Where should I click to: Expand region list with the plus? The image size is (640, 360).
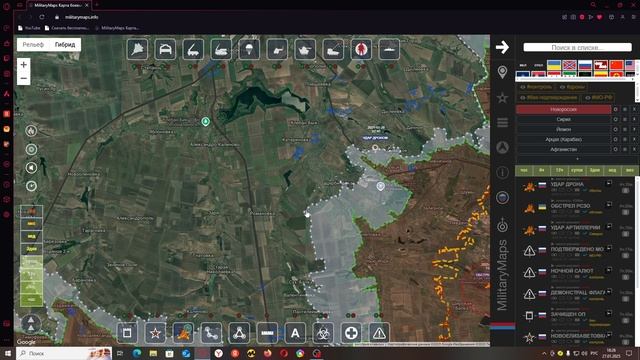click(x=577, y=159)
